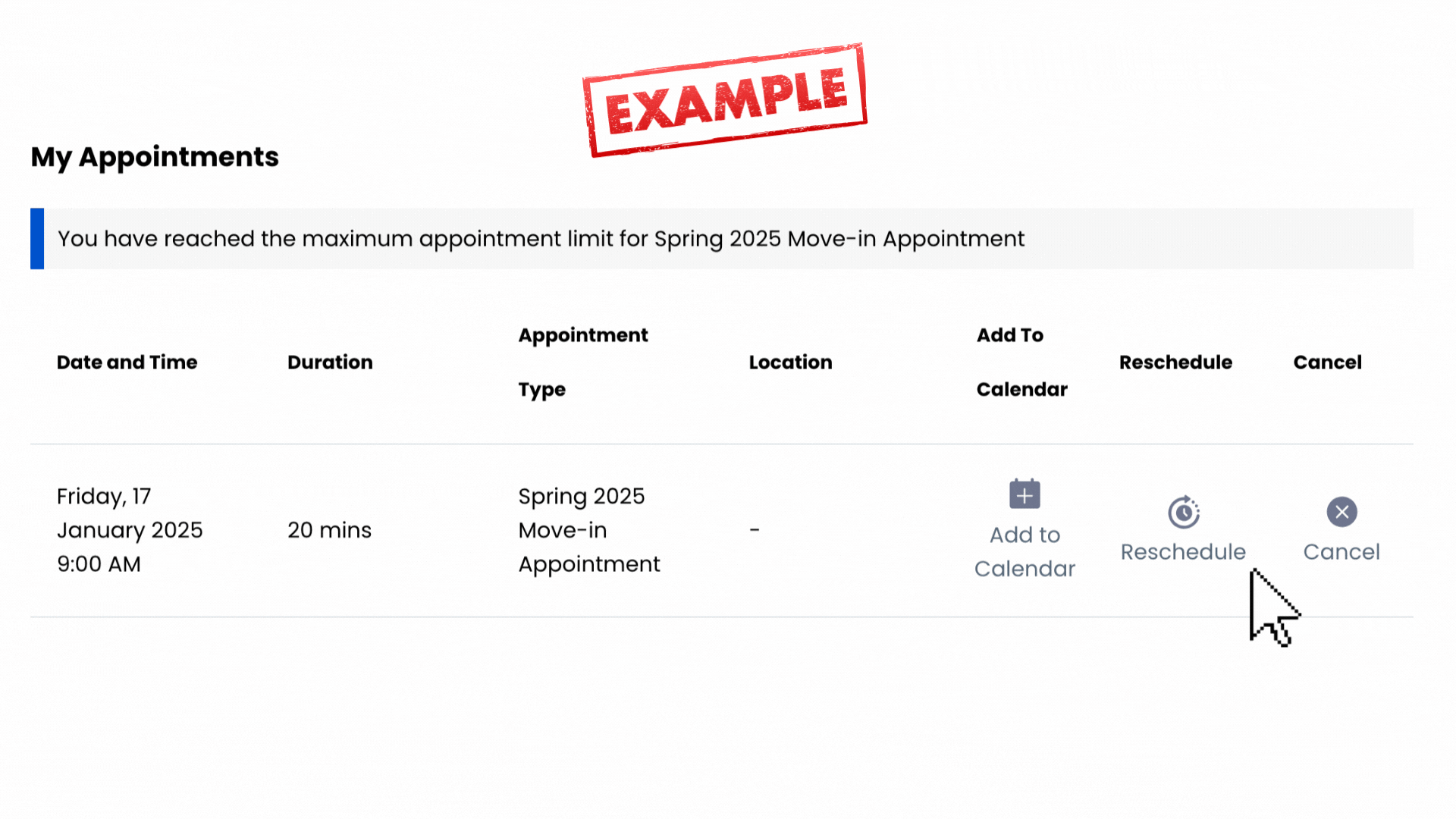Image resolution: width=1456 pixels, height=819 pixels.
Task: Click the Appointment Type column header
Action: [583, 362]
